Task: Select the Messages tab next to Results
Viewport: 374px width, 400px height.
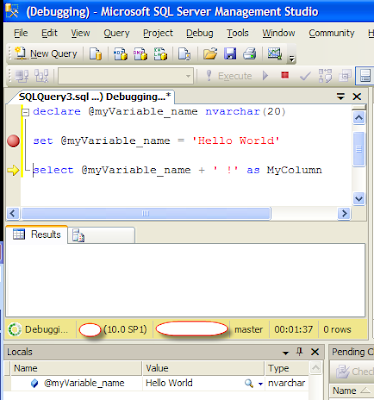Action: pos(102,235)
